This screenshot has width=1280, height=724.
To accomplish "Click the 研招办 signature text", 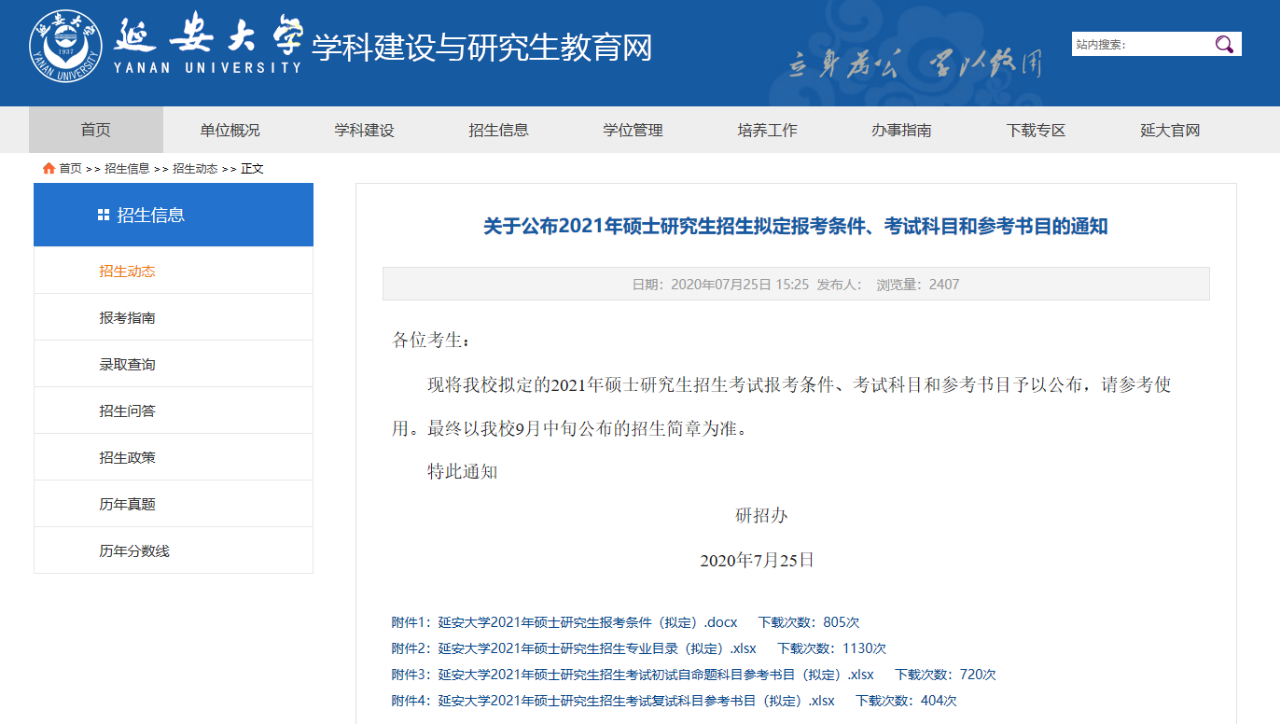I will (761, 516).
